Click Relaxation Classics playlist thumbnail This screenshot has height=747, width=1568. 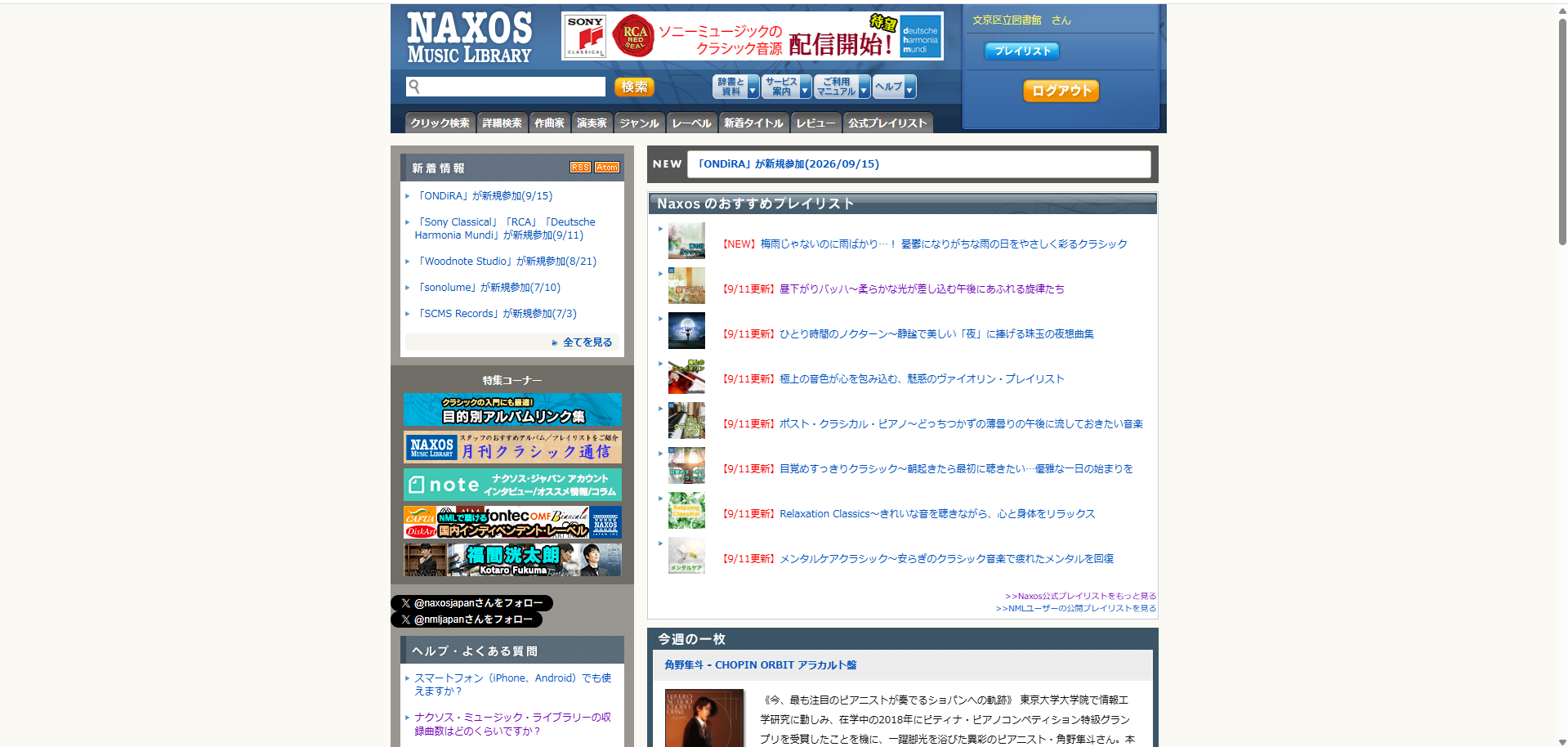(x=686, y=511)
